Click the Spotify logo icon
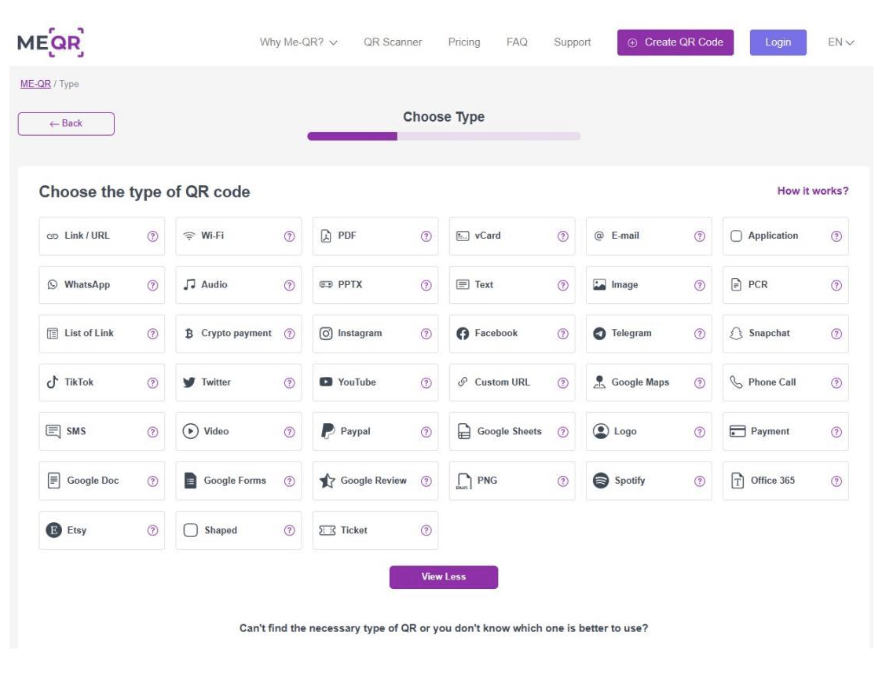This screenshot has width=886, height=678. (601, 480)
